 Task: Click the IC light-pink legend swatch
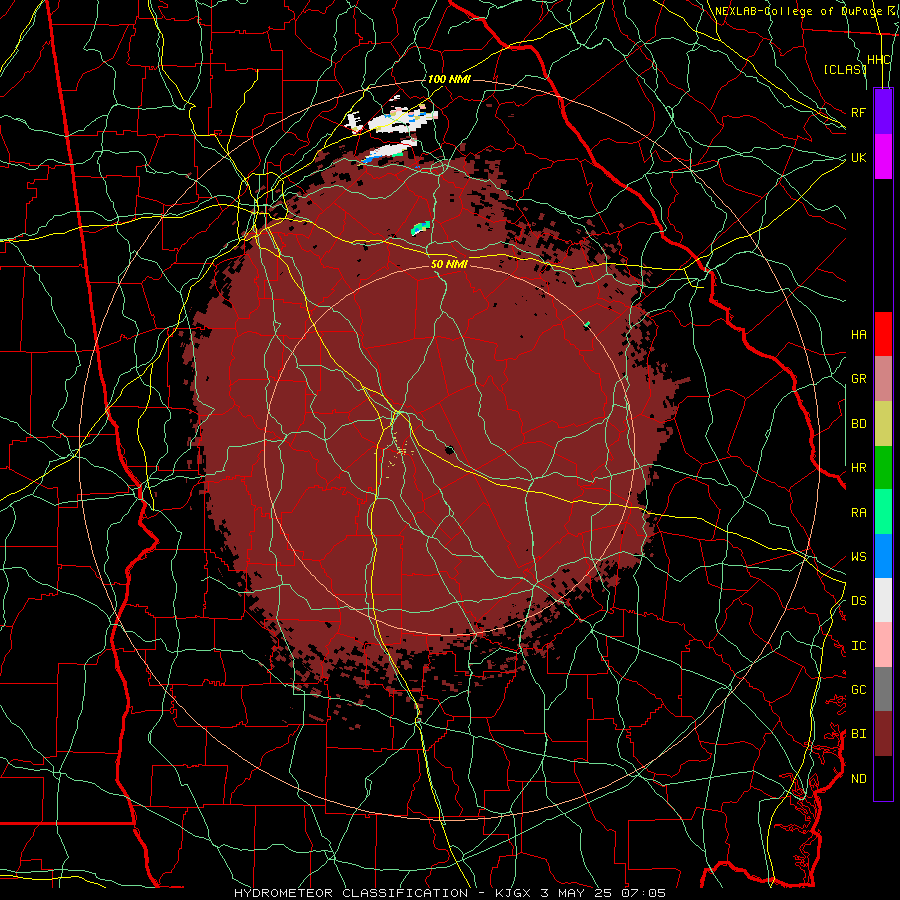pos(883,645)
